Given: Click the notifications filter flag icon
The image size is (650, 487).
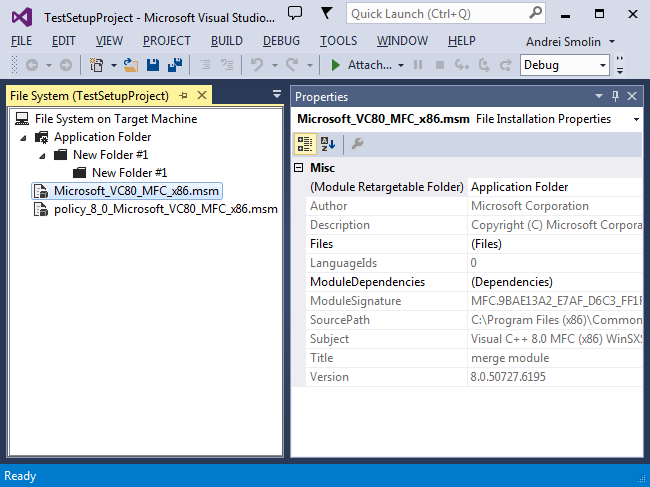Looking at the screenshot, I should [x=327, y=13].
